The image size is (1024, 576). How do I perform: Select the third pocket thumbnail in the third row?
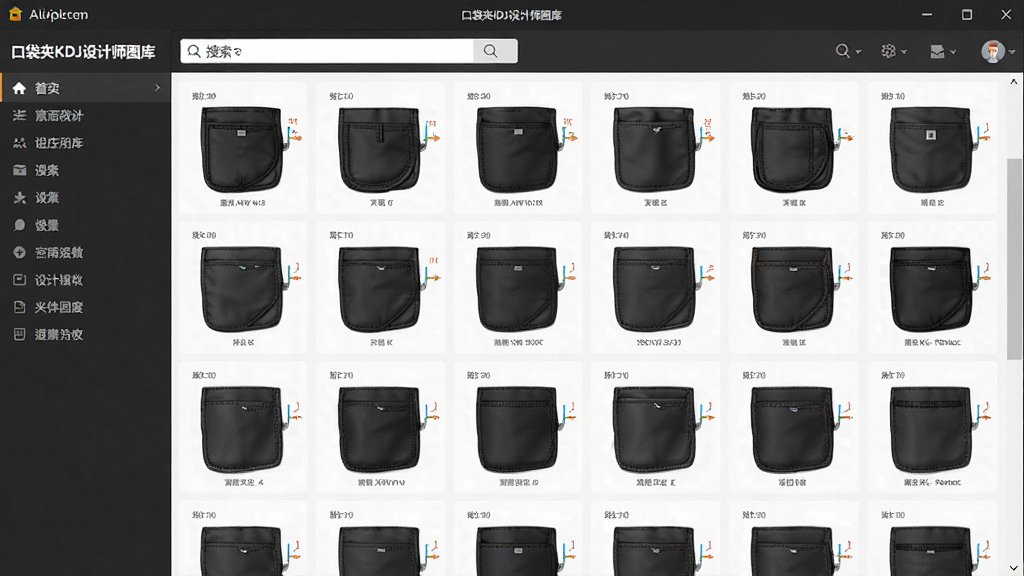point(518,427)
